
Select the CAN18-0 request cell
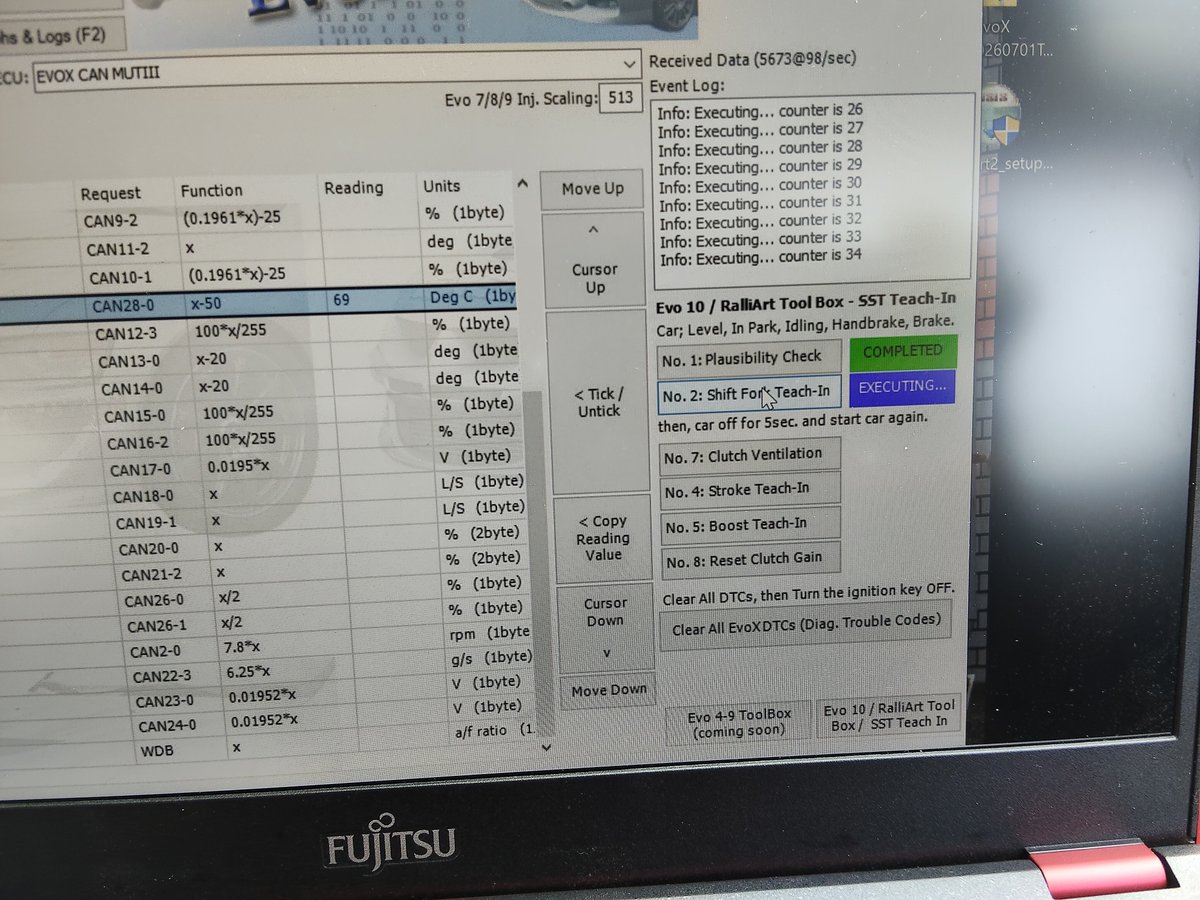point(143,496)
